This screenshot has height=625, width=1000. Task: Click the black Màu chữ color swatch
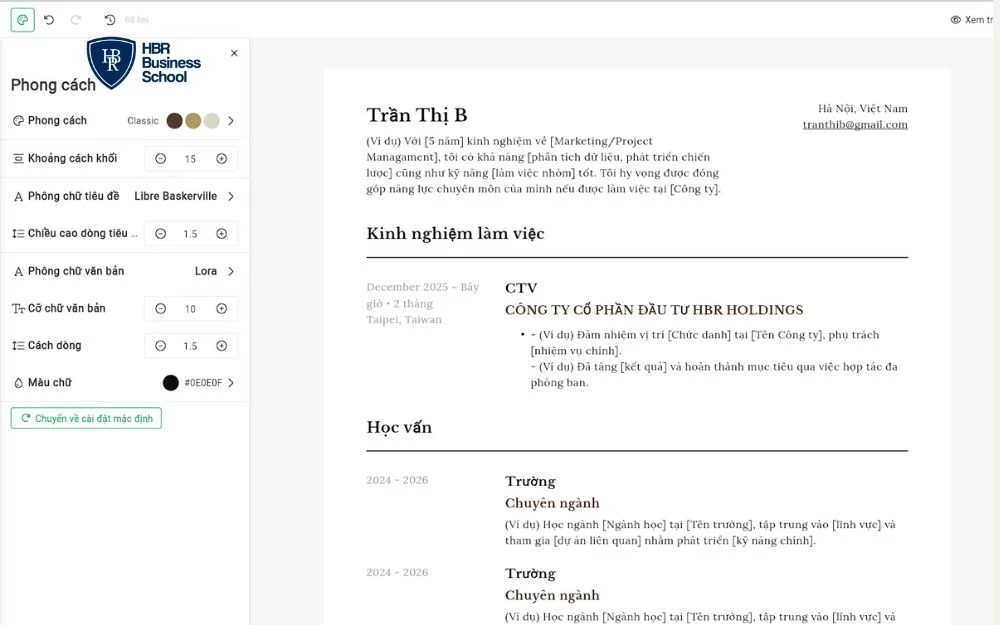(x=171, y=383)
